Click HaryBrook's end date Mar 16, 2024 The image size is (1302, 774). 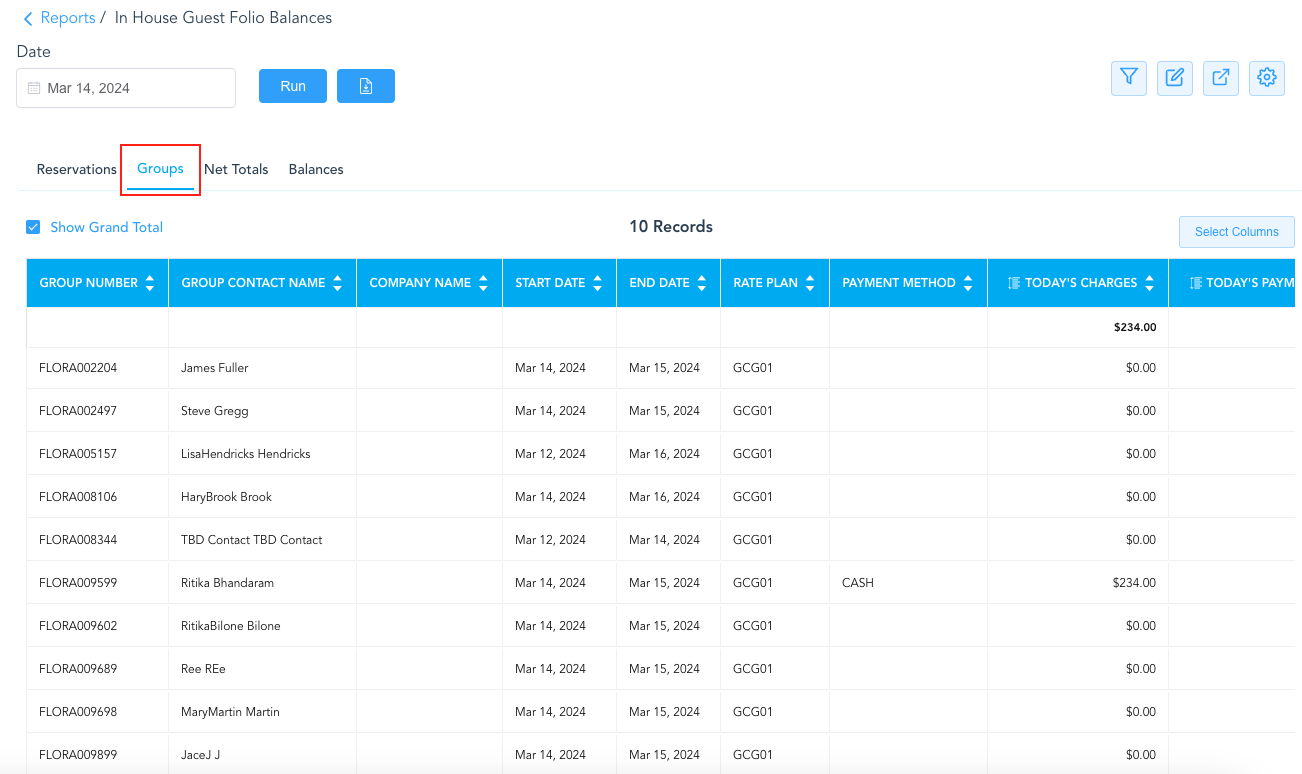664,497
